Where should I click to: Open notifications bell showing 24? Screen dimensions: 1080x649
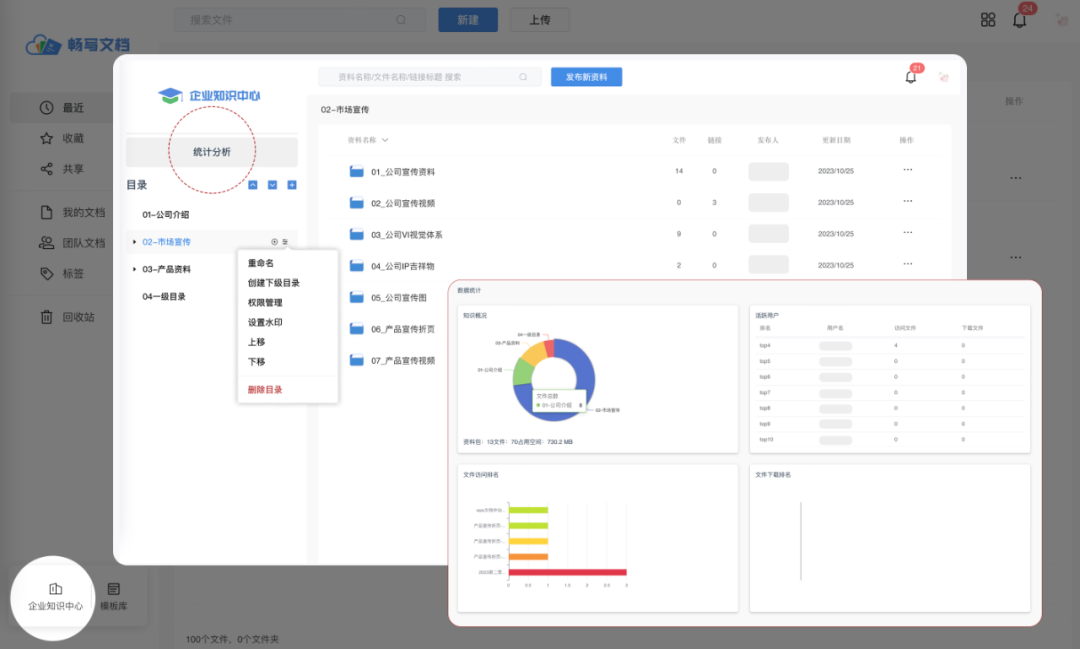coord(1020,19)
